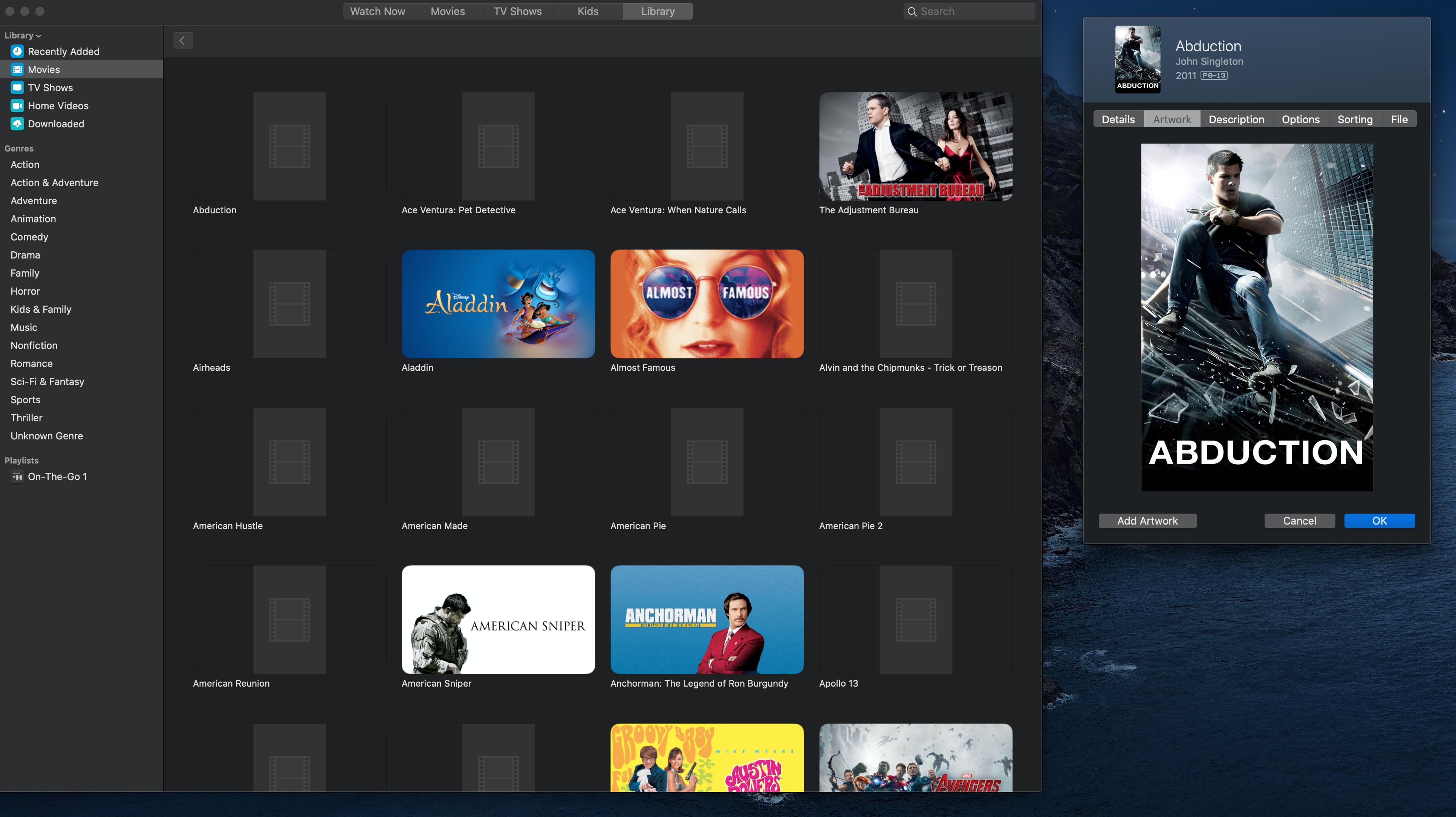The height and width of the screenshot is (817, 1456).
Task: Select the Avengers movie artwork
Action: 916,757
